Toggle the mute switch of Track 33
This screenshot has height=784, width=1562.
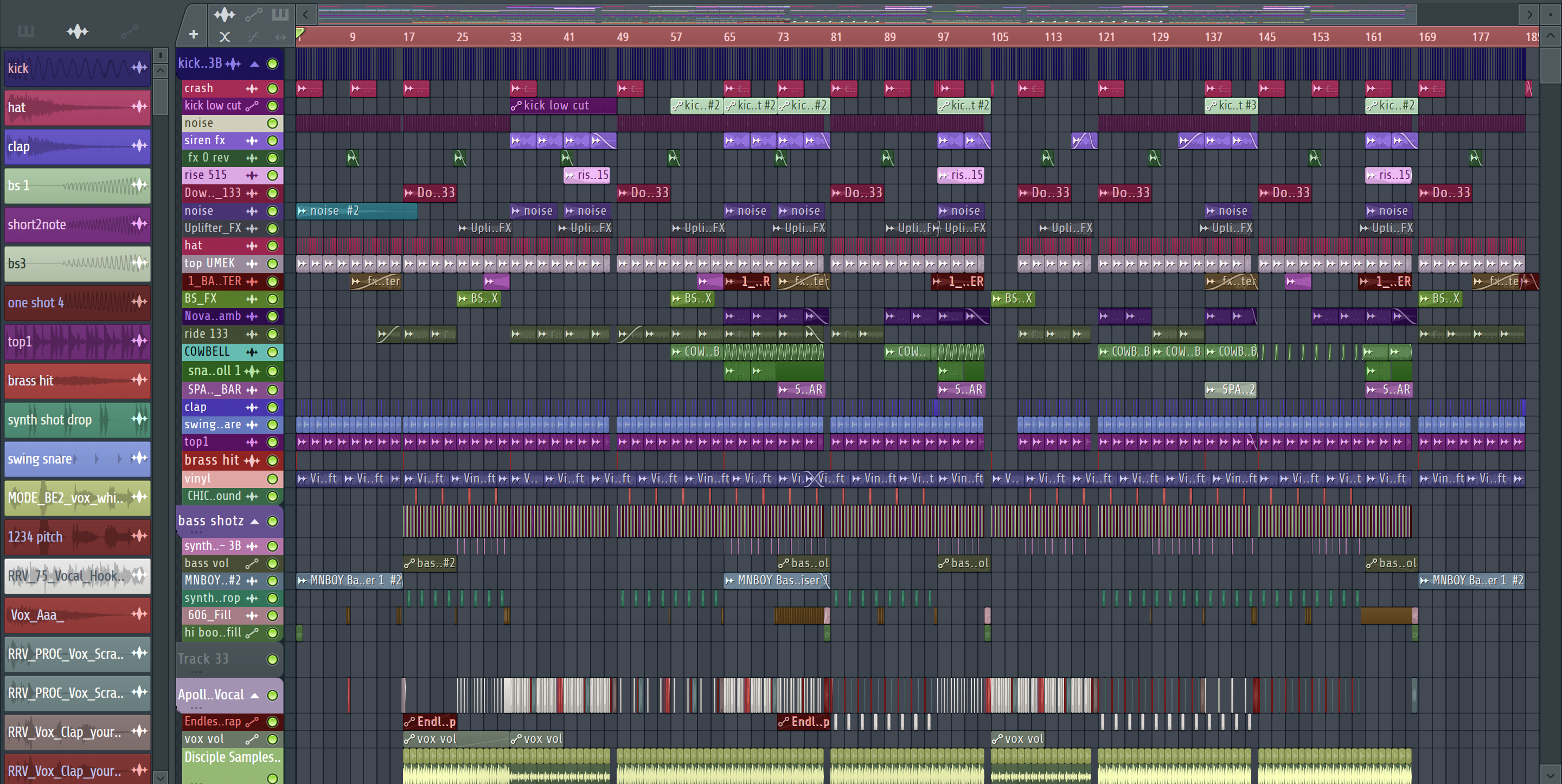pos(273,659)
